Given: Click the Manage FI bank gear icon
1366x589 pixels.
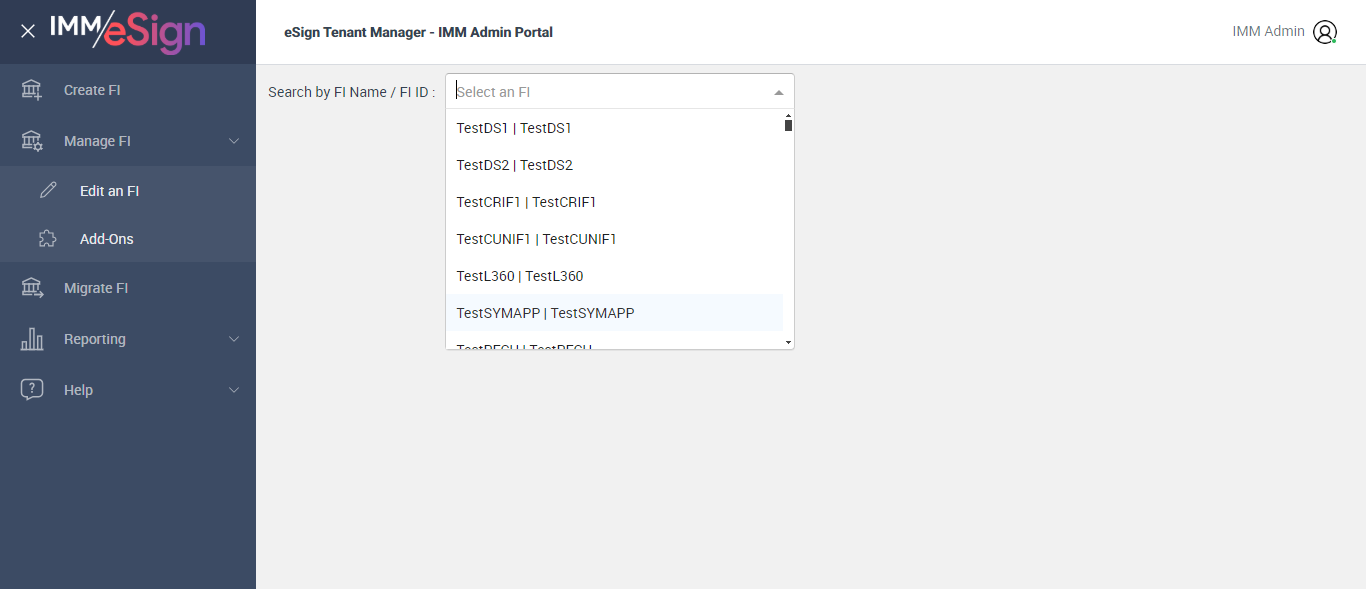Looking at the screenshot, I should [32, 141].
